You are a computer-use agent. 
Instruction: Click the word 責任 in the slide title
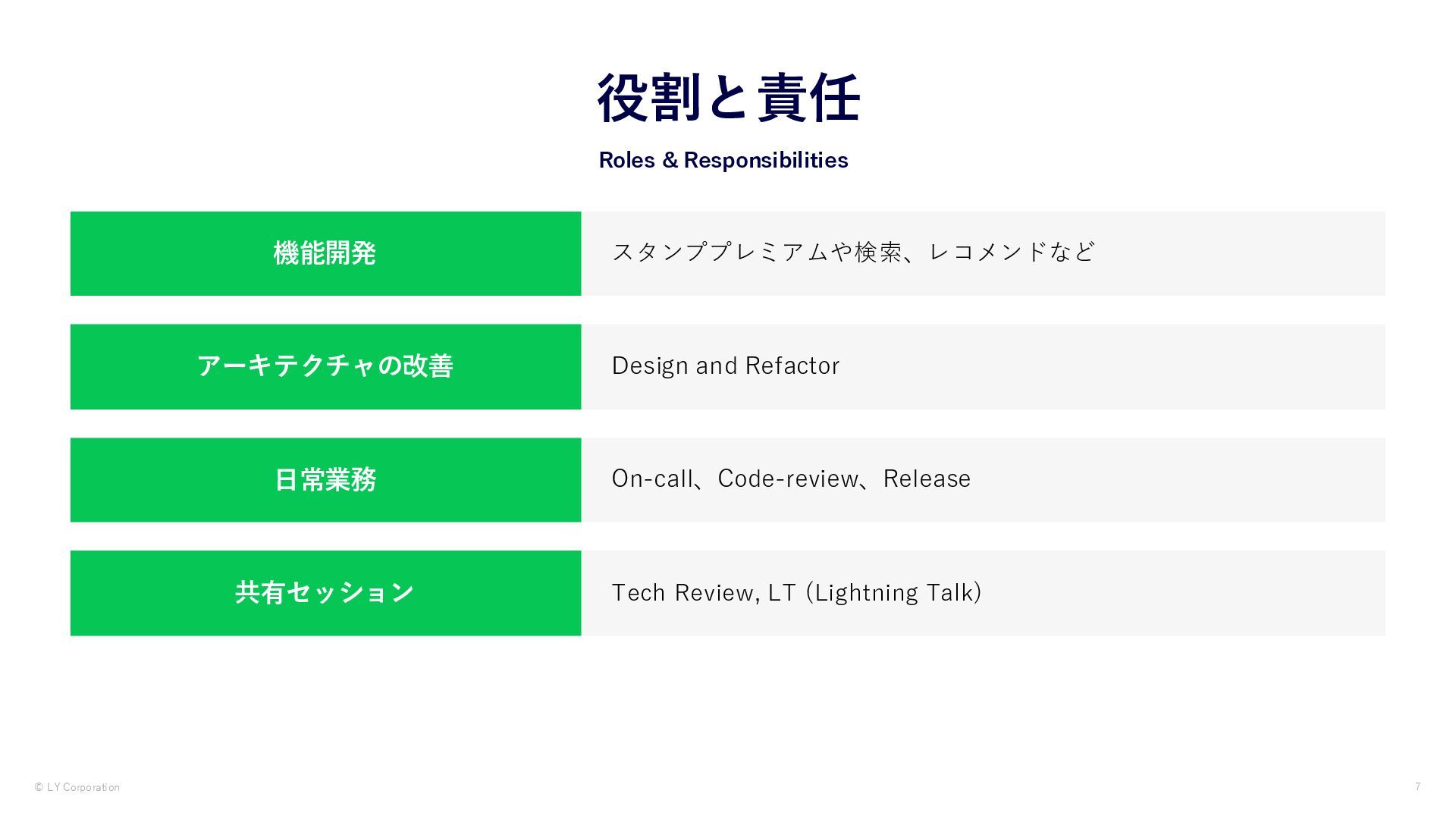[808, 99]
